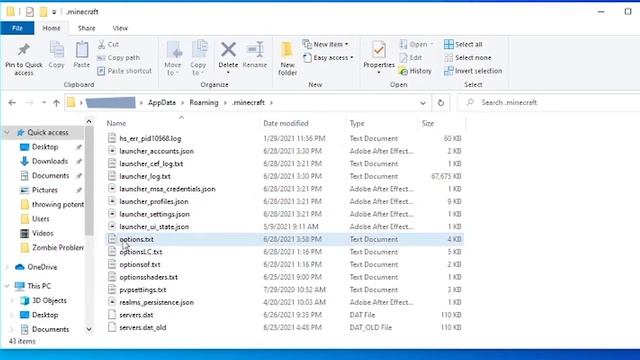Viewport: 640px width, 360px height.
Task: Open Quick Access Toolbar customize dropdown
Action: [x=54, y=12]
